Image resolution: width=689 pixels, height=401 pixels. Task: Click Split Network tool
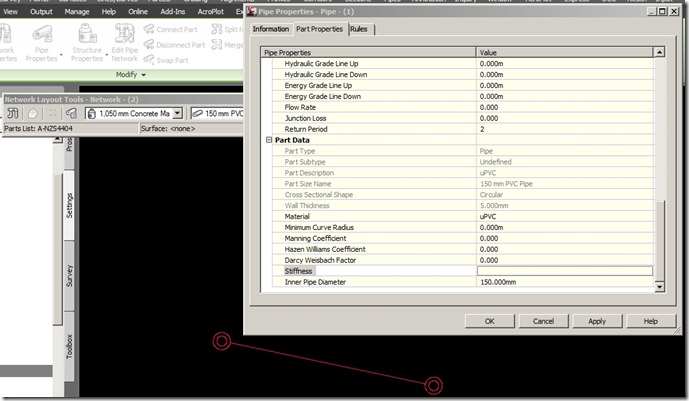[227, 29]
